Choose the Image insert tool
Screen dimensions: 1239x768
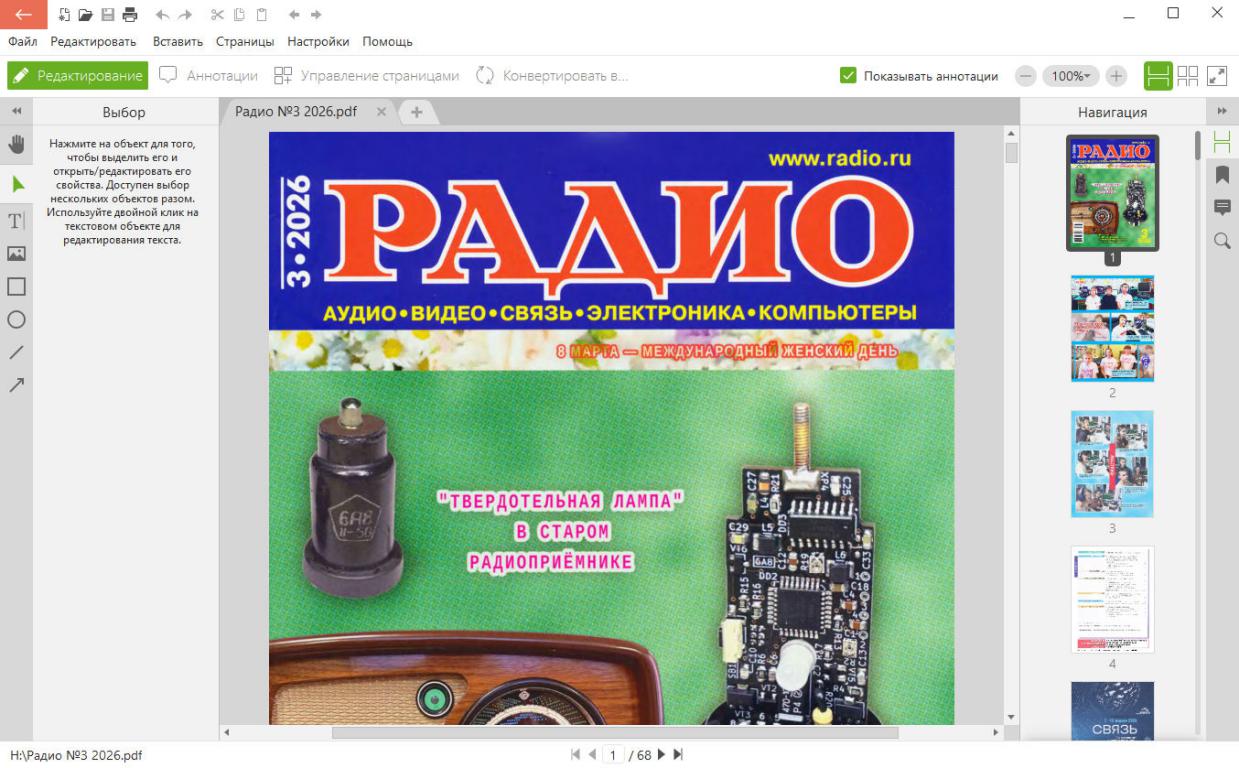click(16, 254)
